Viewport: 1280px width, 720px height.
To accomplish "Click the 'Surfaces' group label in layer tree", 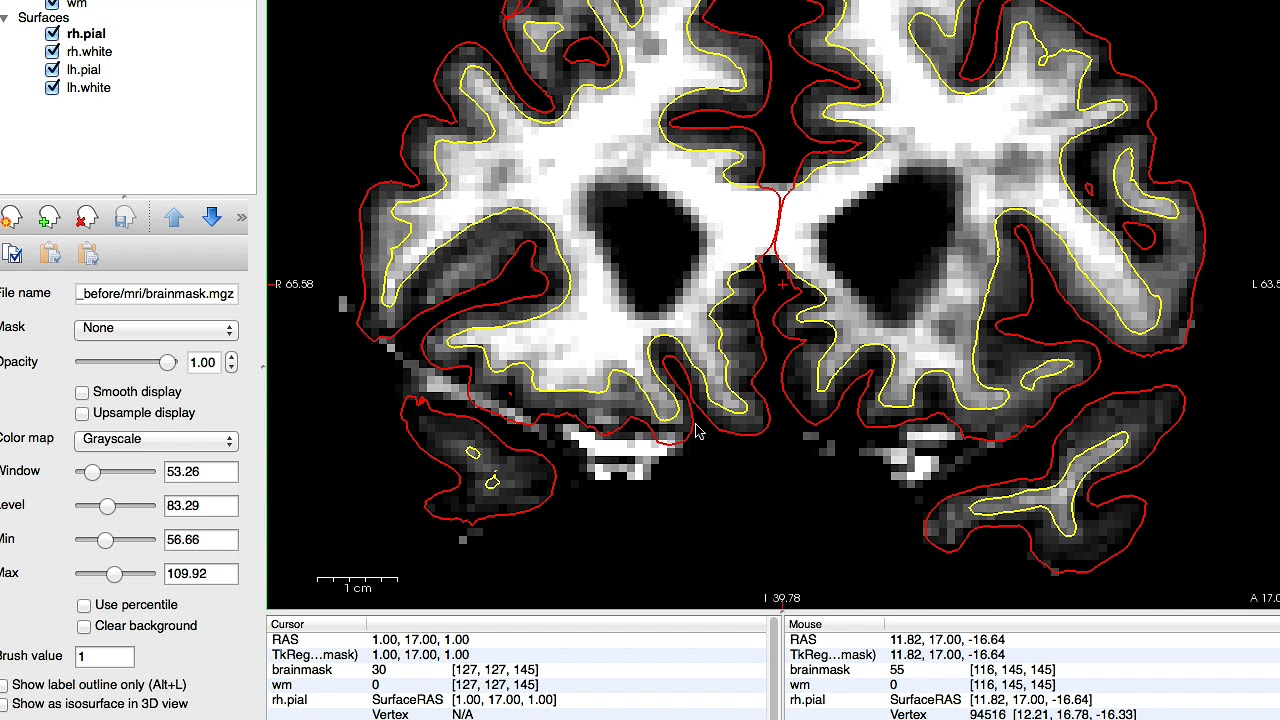I will point(43,18).
